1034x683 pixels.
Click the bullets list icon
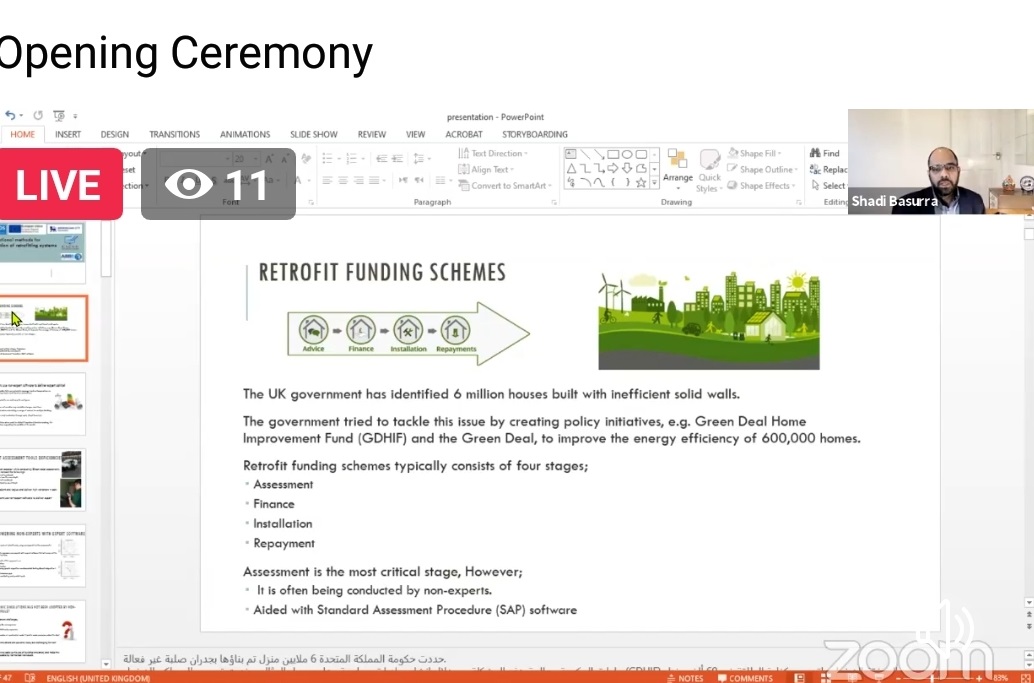[327, 158]
